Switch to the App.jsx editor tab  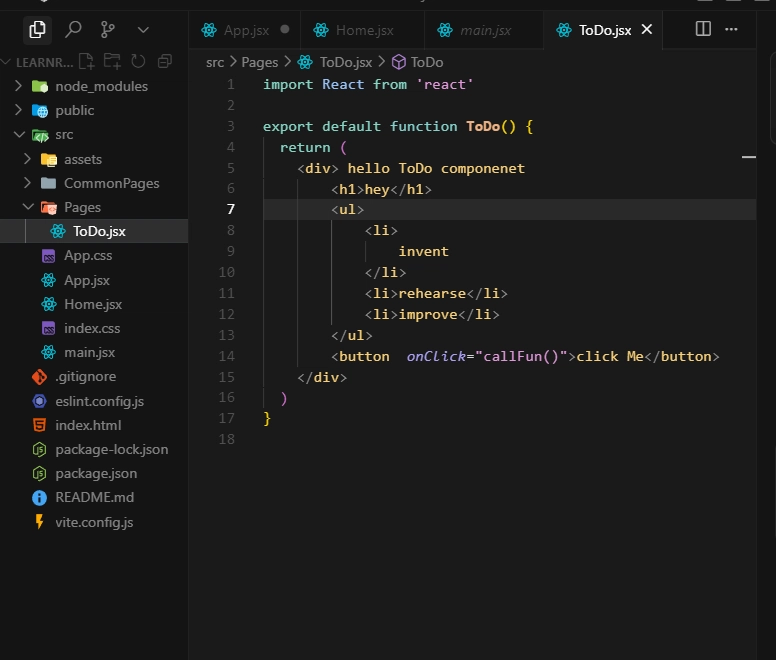click(246, 30)
